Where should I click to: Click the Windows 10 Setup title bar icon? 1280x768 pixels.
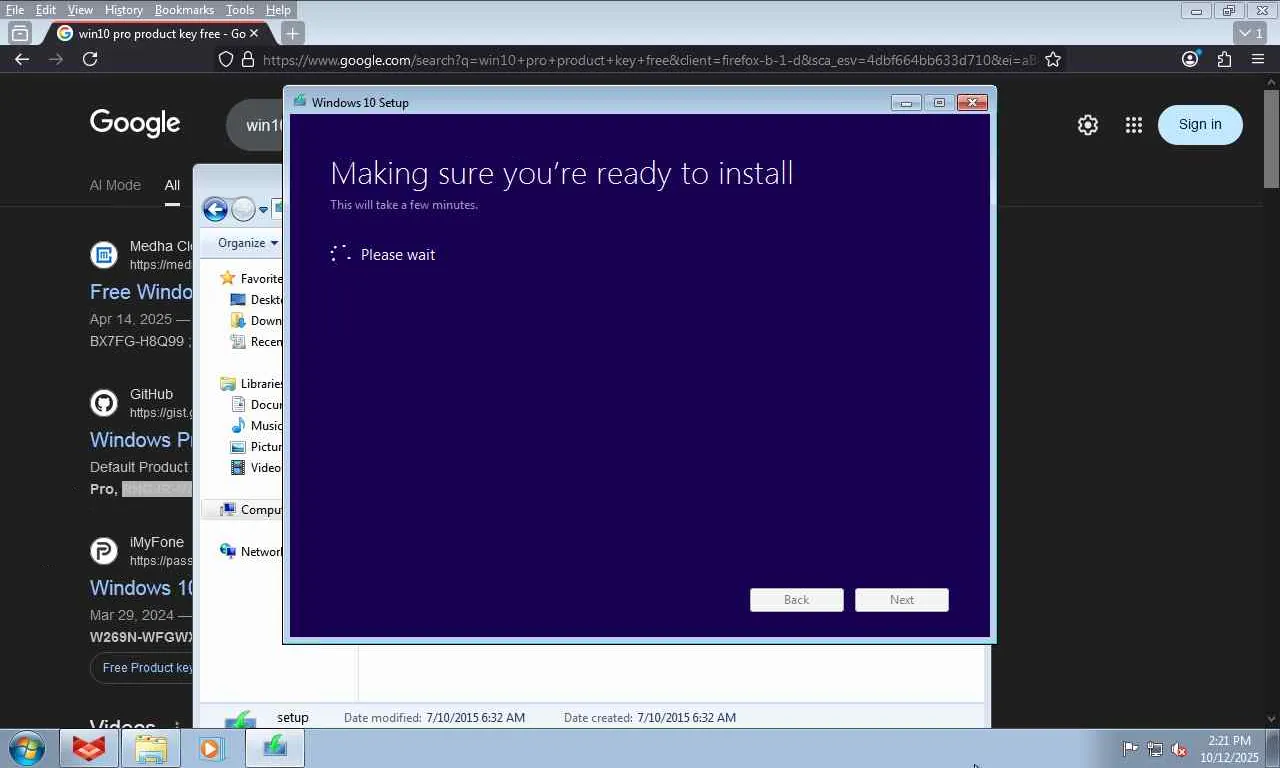point(300,102)
